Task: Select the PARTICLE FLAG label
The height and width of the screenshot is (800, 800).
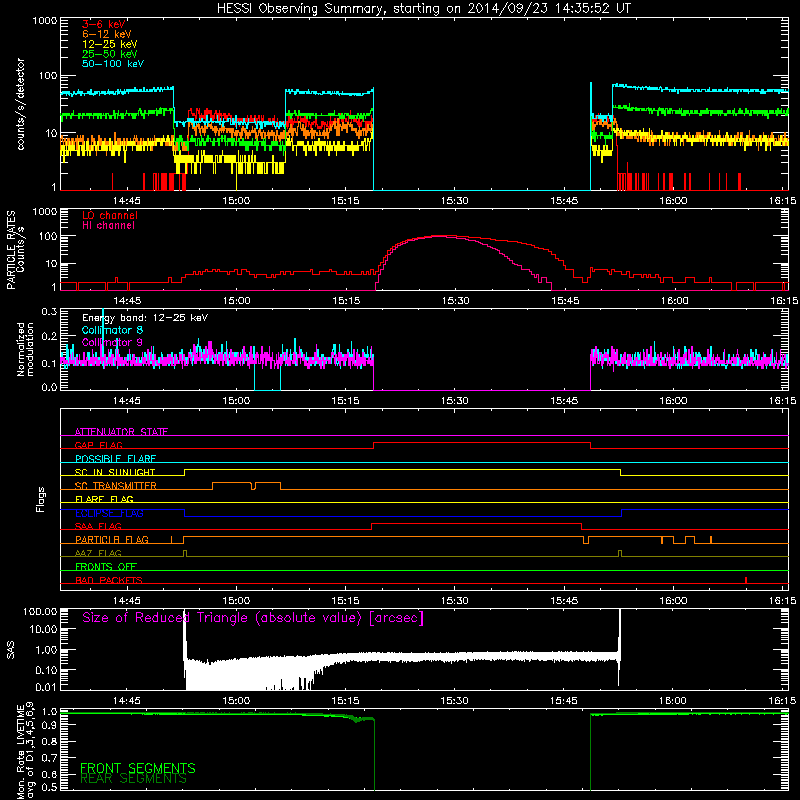Action: click(x=112, y=540)
